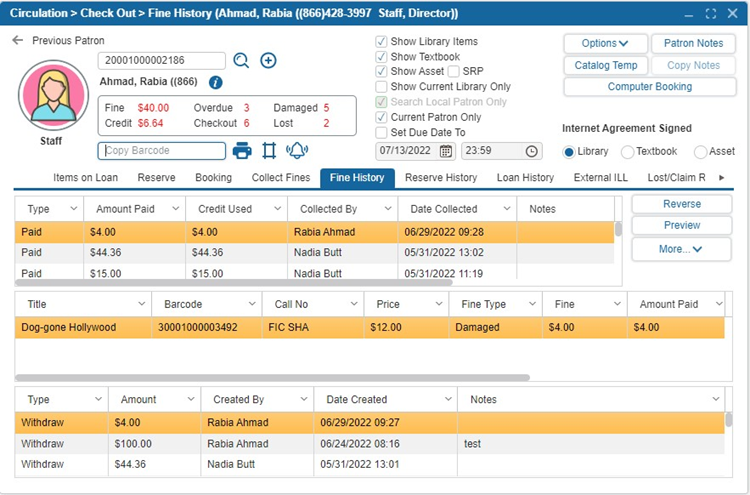Click the Reverse button
Image resolution: width=750 pixels, height=495 pixels.
681,204
